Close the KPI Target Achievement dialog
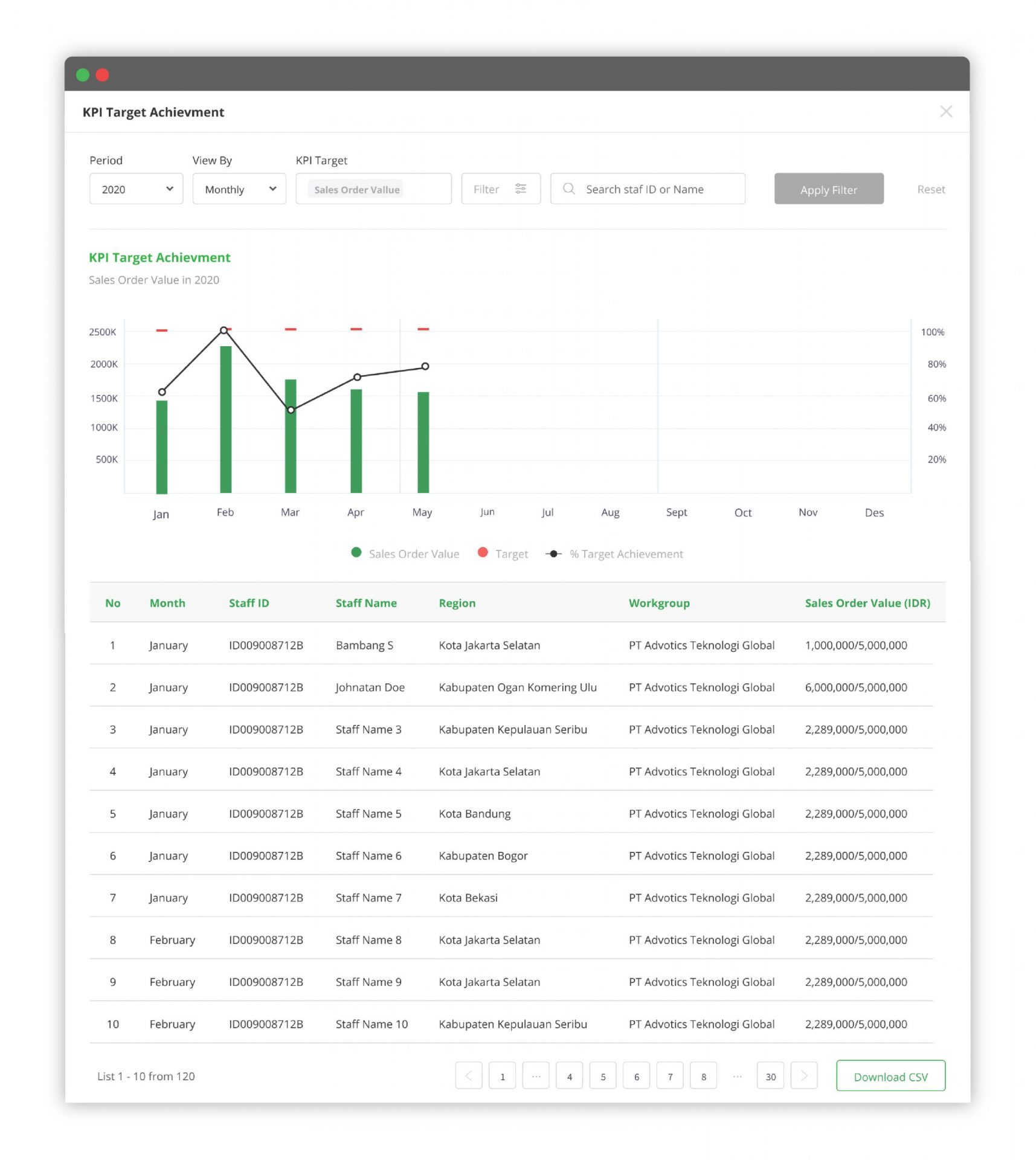 [x=945, y=112]
